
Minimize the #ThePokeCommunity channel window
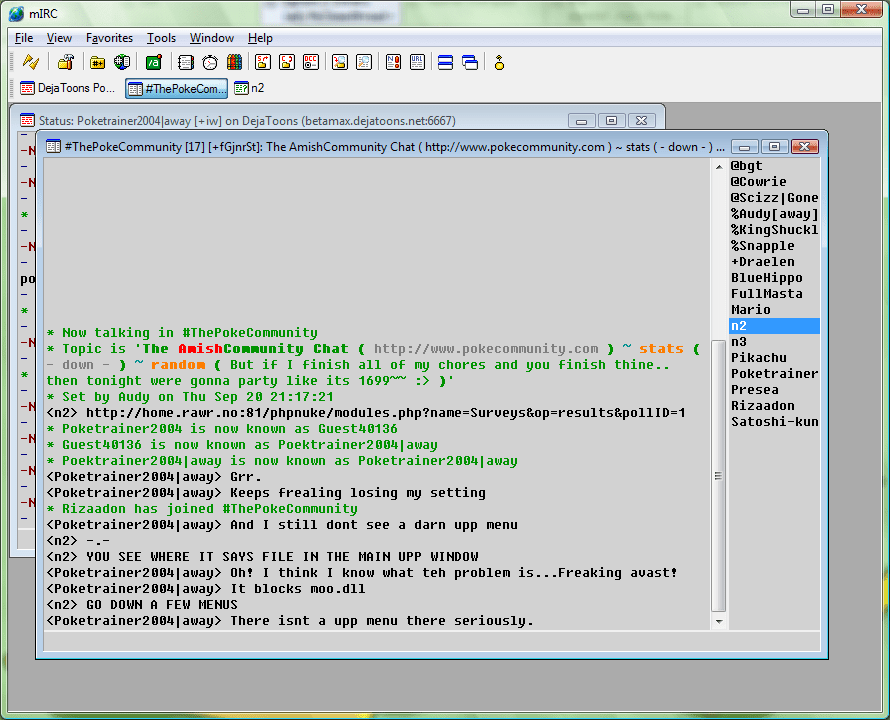pos(745,146)
